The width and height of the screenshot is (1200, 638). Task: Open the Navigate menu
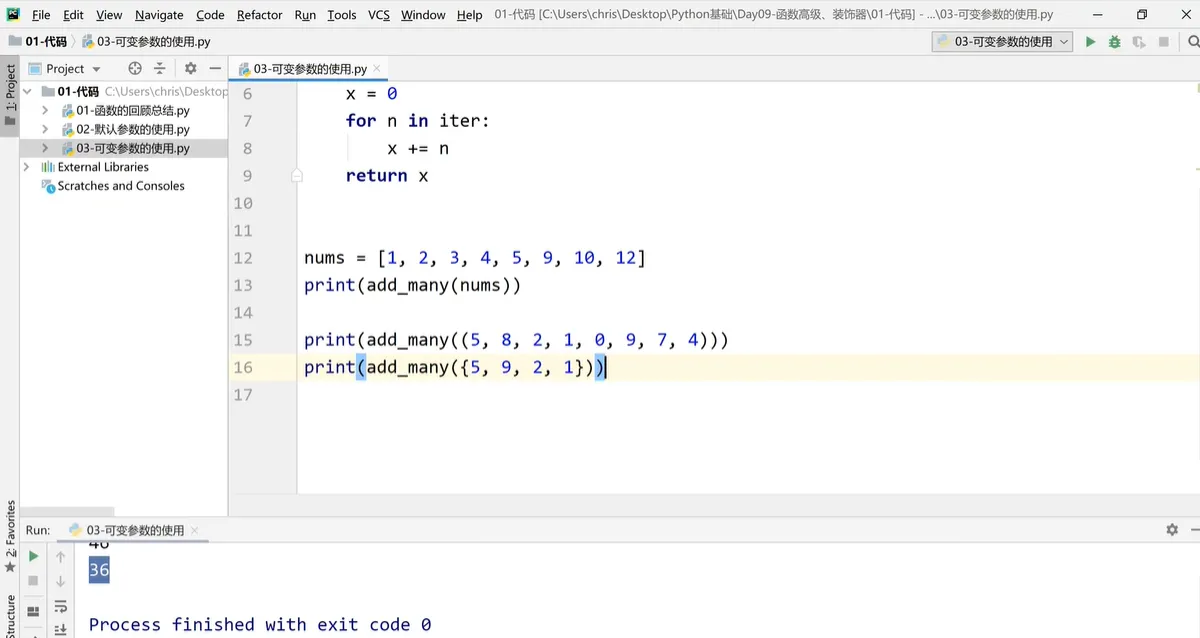tap(160, 15)
